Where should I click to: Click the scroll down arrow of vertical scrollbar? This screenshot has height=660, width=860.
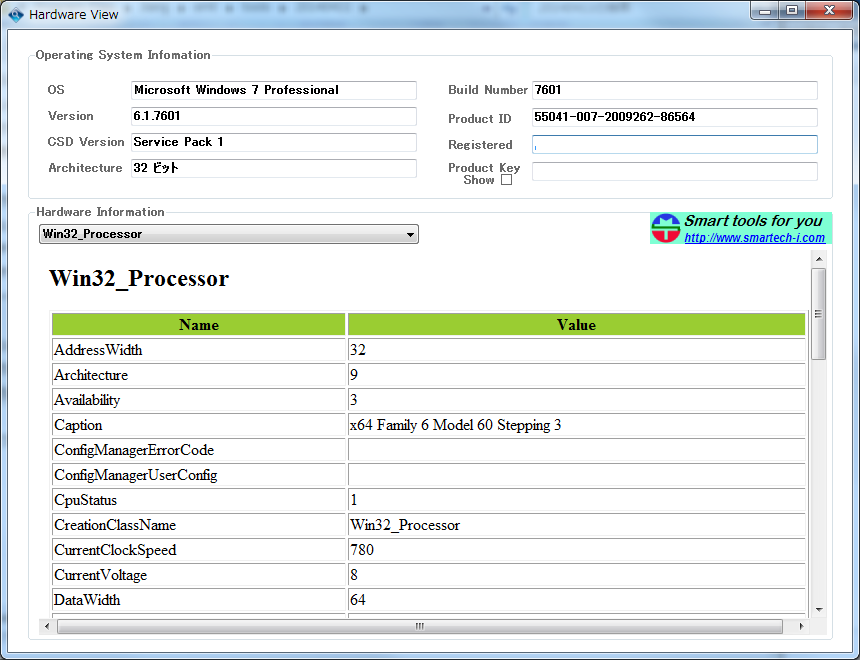coord(819,609)
